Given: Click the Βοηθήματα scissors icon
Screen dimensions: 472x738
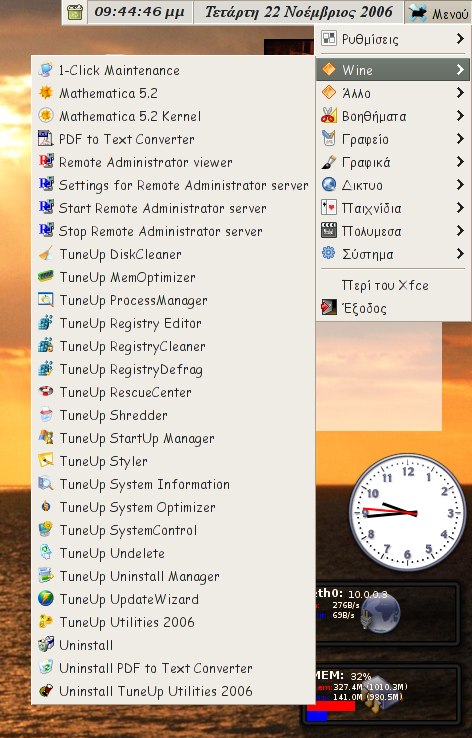Looking at the screenshot, I should [328, 115].
